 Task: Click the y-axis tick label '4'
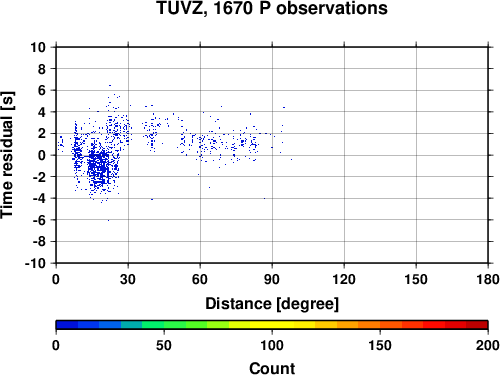pos(42,112)
